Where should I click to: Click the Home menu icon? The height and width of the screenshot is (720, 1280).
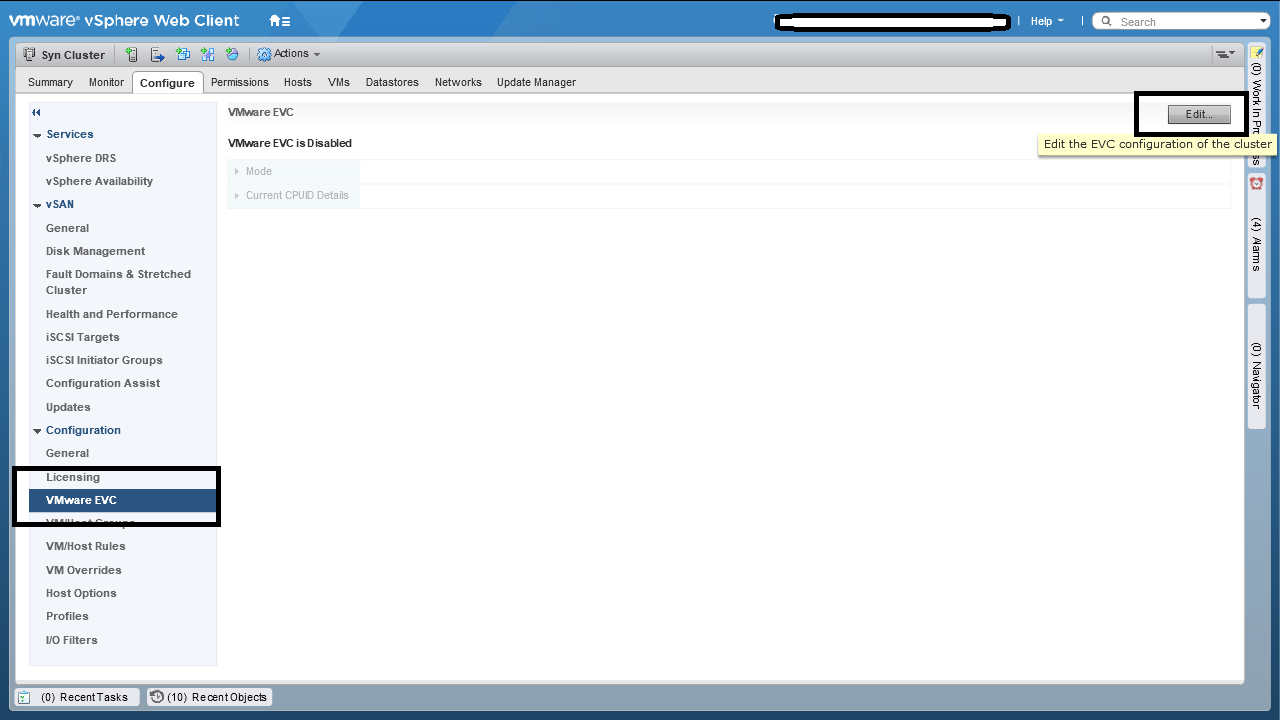[280, 21]
